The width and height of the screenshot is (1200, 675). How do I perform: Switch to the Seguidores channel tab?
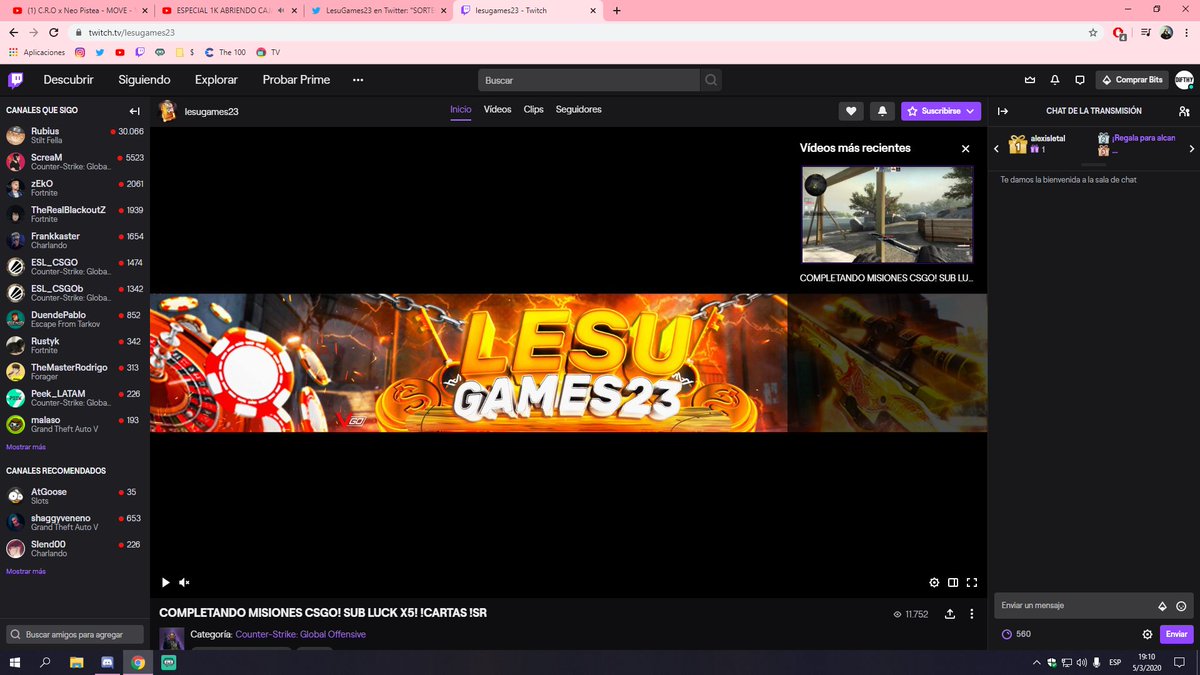tap(579, 110)
